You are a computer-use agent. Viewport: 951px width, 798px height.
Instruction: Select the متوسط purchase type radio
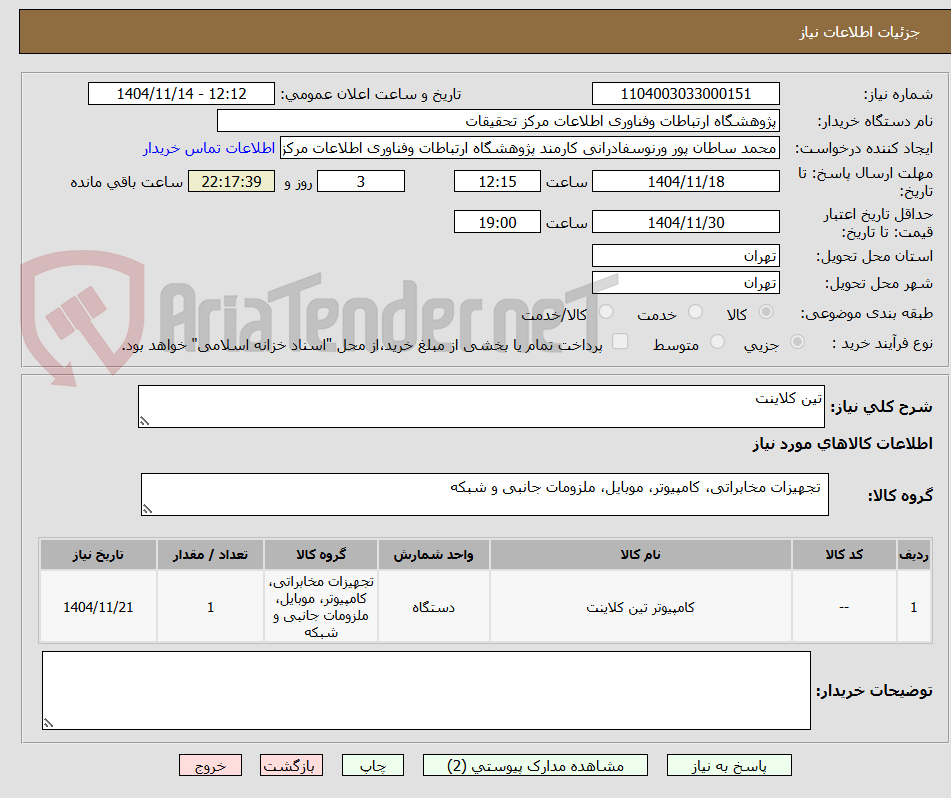[717, 342]
